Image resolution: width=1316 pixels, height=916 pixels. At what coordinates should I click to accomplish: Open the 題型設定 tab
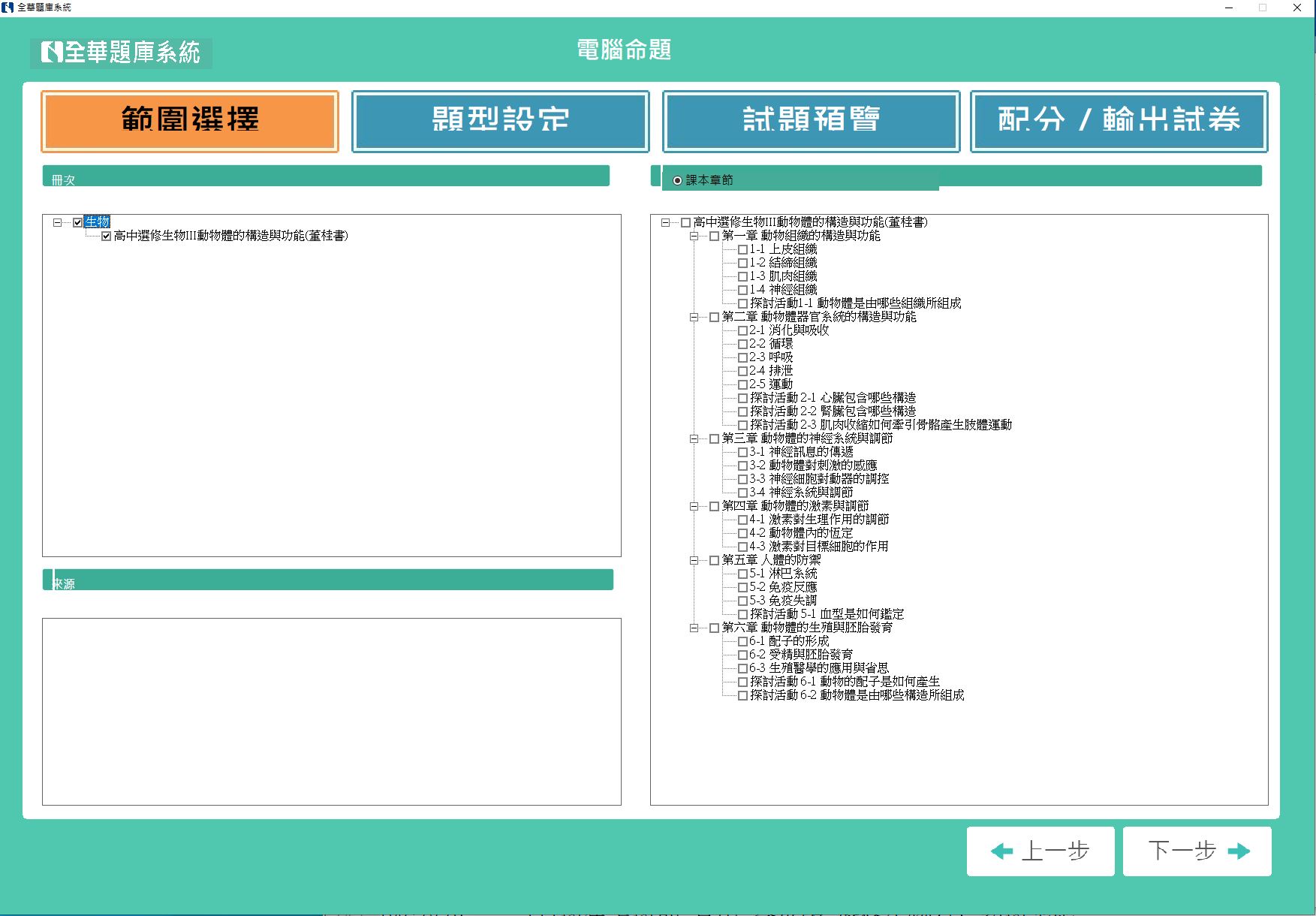pos(501,122)
